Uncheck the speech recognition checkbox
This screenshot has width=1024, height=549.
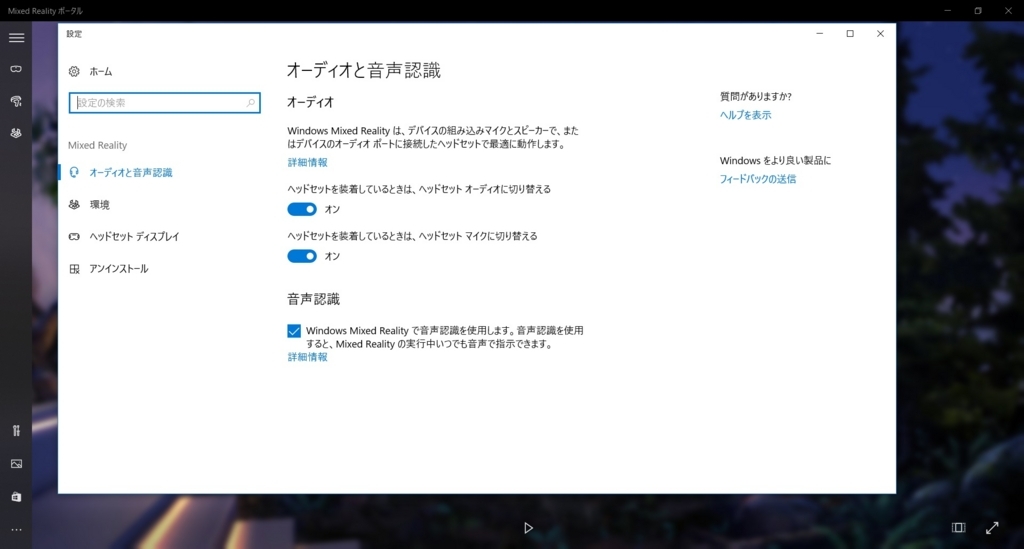click(294, 331)
